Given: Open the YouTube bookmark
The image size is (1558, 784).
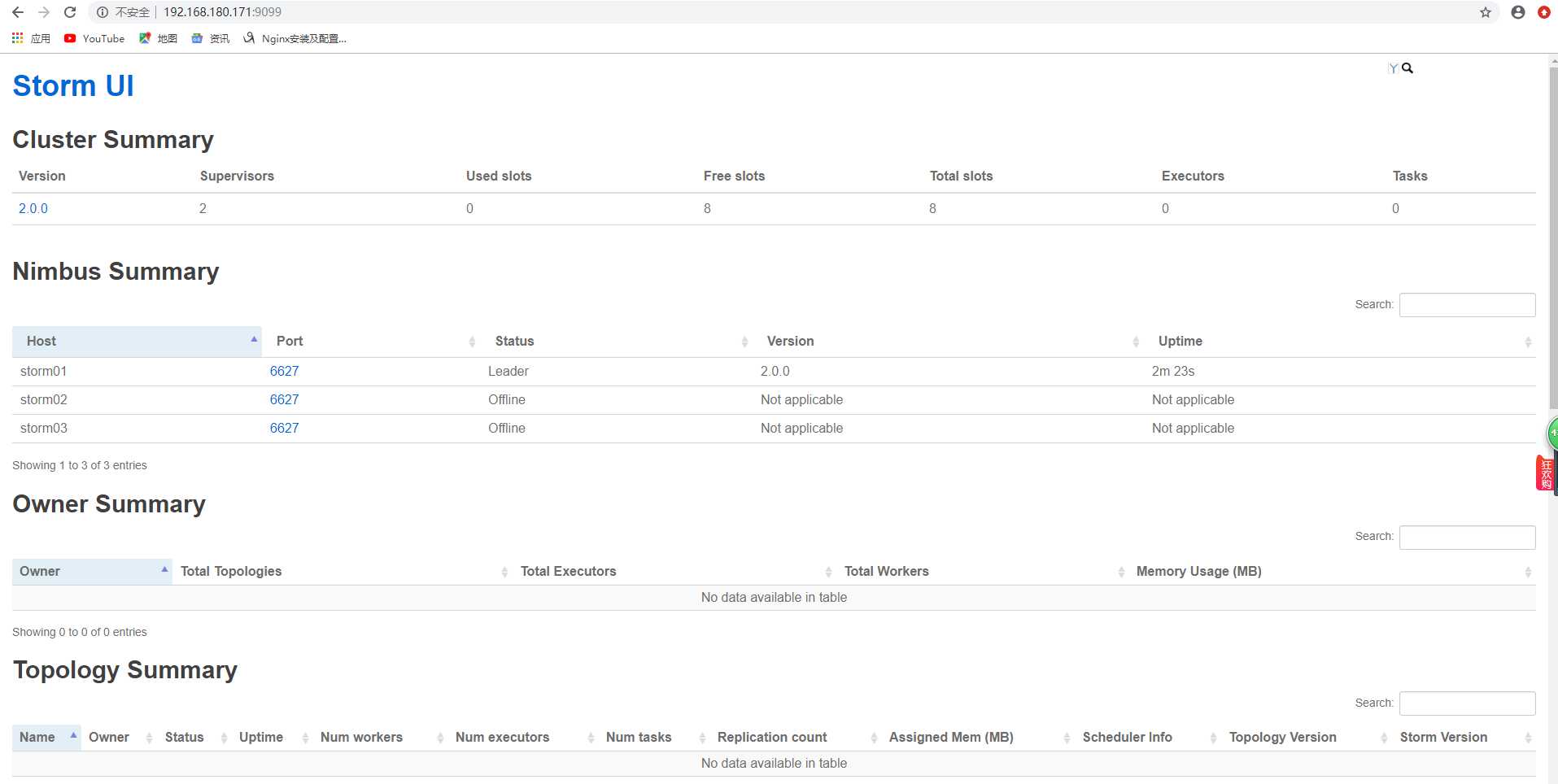Looking at the screenshot, I should [94, 38].
